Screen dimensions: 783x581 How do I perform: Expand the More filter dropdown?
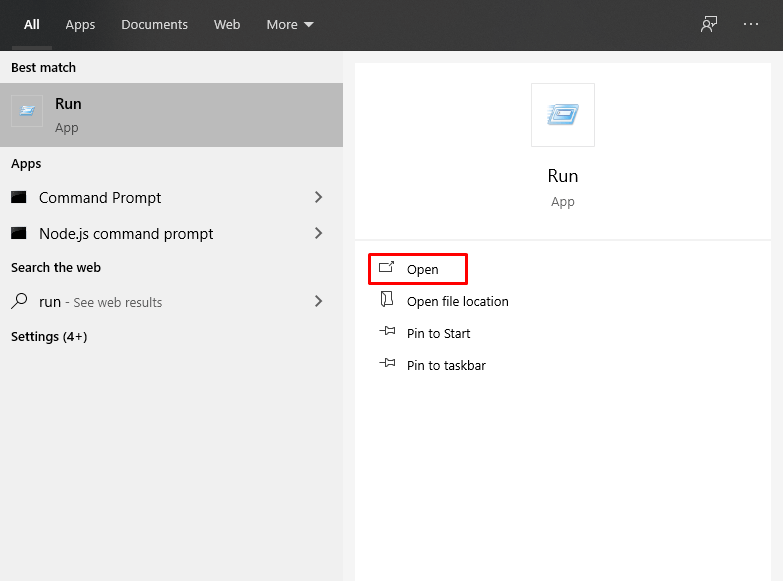pos(290,24)
